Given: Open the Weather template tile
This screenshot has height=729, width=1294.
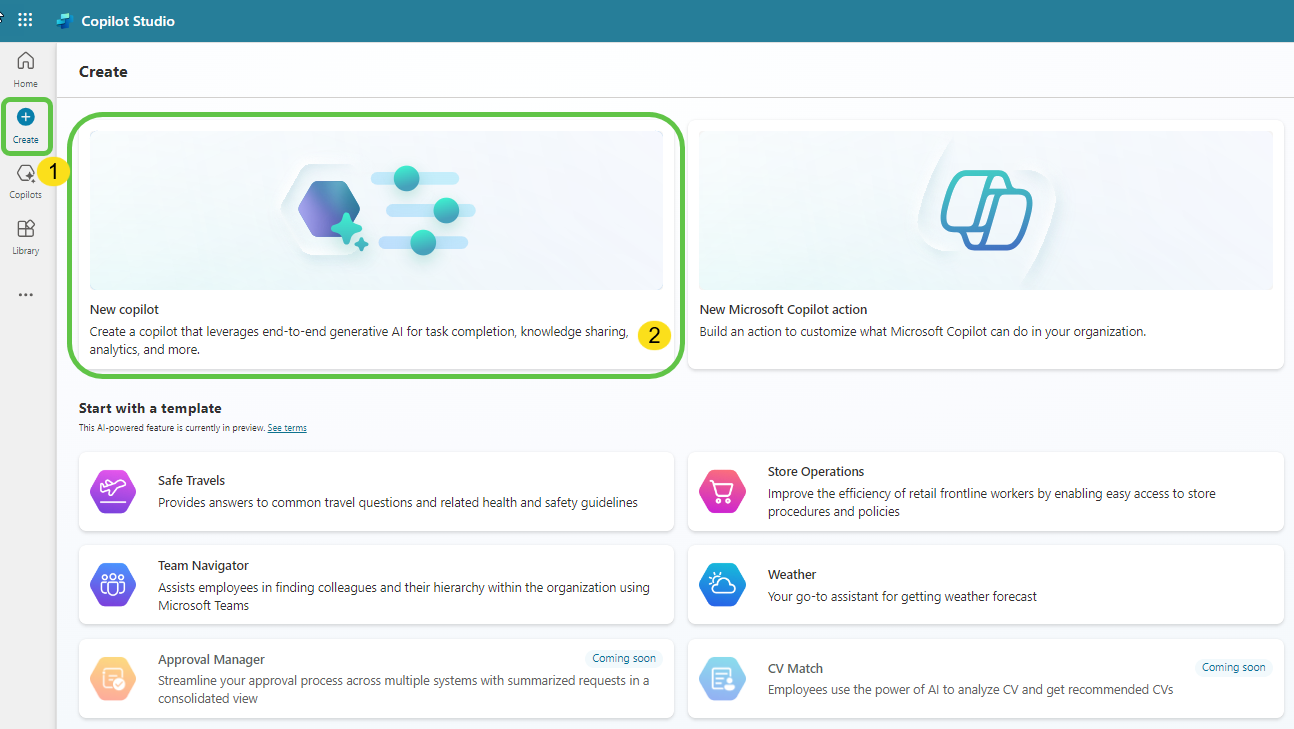Looking at the screenshot, I should [x=985, y=585].
